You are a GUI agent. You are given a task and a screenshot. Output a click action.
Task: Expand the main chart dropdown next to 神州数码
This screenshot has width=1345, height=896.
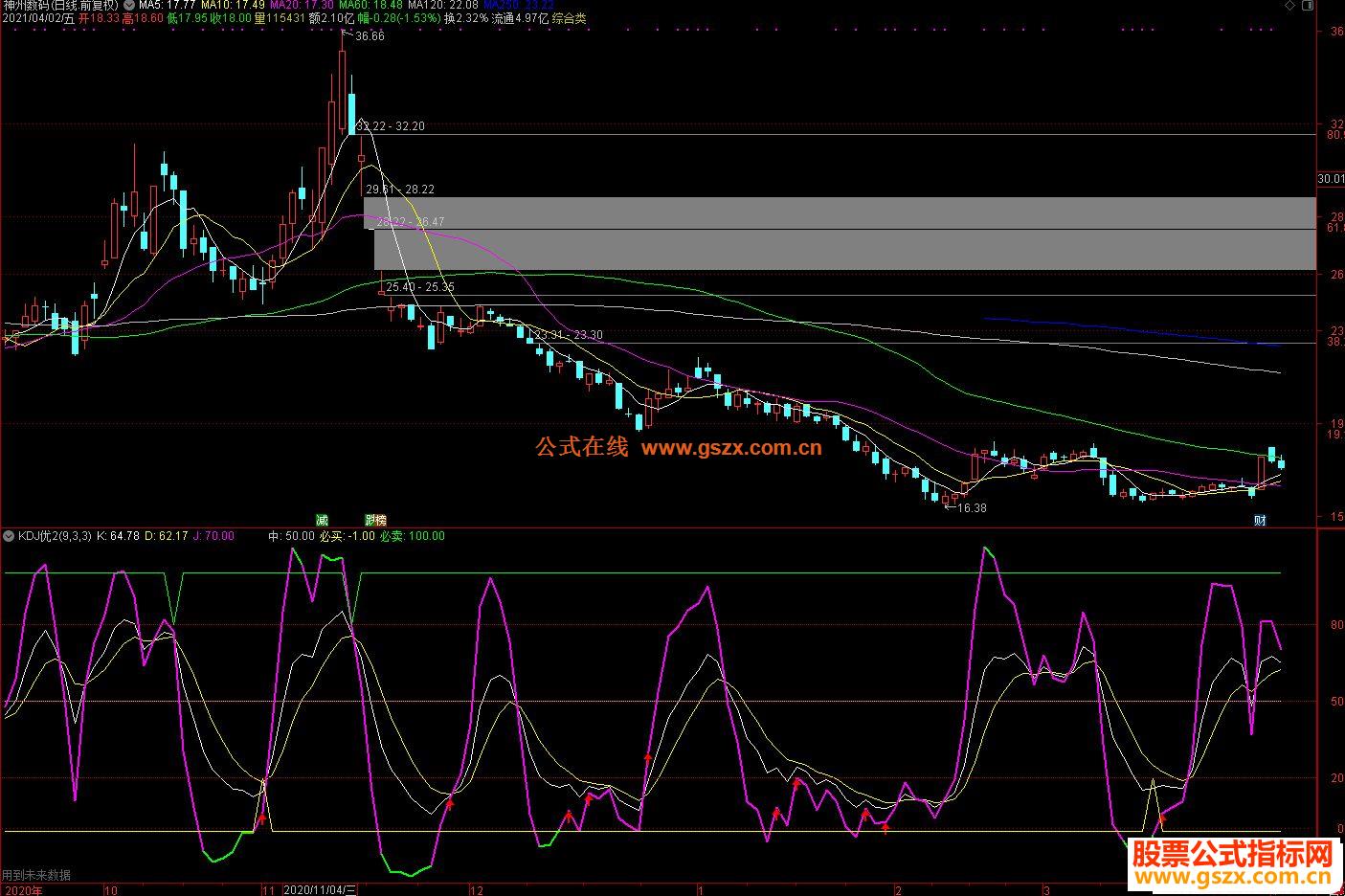click(x=129, y=5)
